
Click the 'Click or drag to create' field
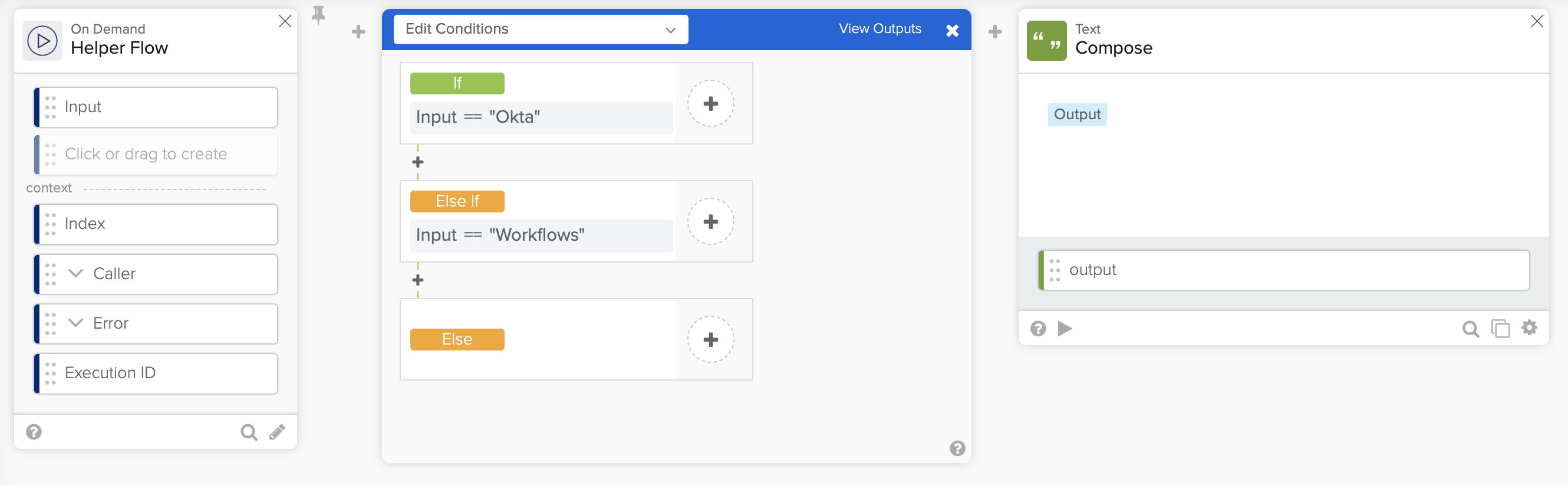point(156,154)
